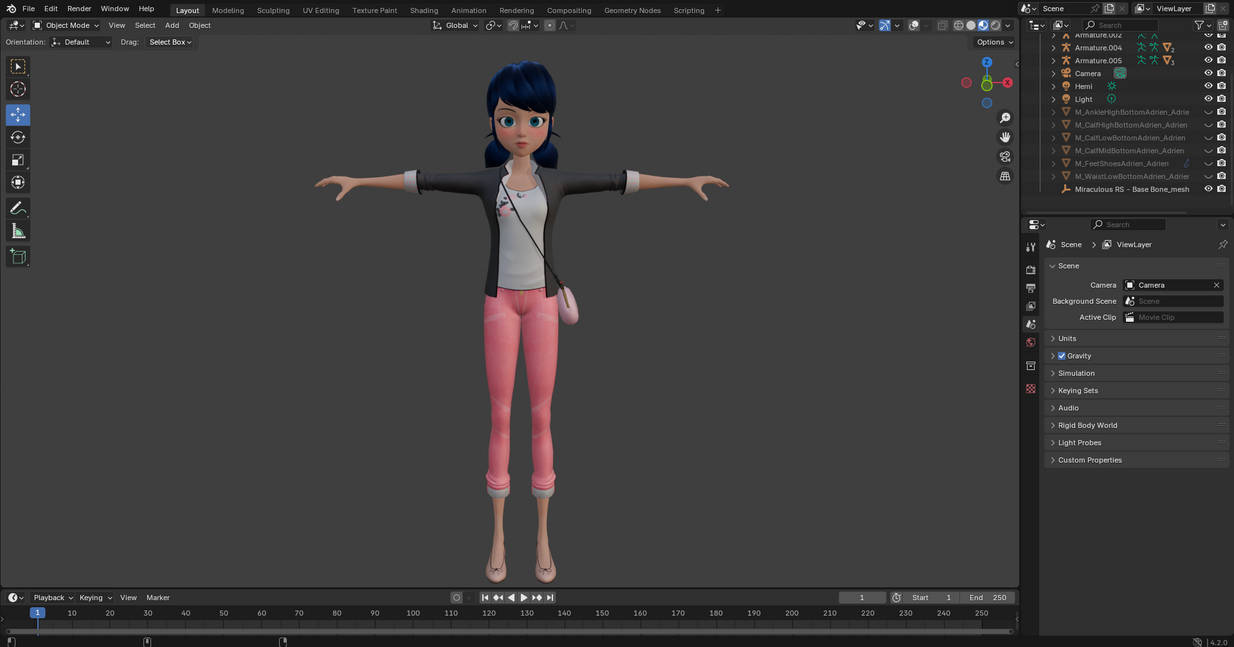Image resolution: width=1234 pixels, height=647 pixels.
Task: Toggle proportional editing button
Action: pos(550,25)
